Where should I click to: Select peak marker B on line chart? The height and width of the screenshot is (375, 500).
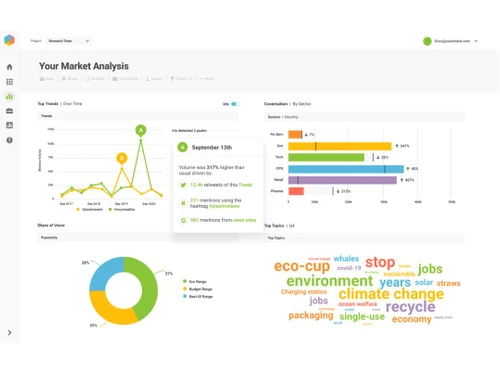[x=122, y=158]
